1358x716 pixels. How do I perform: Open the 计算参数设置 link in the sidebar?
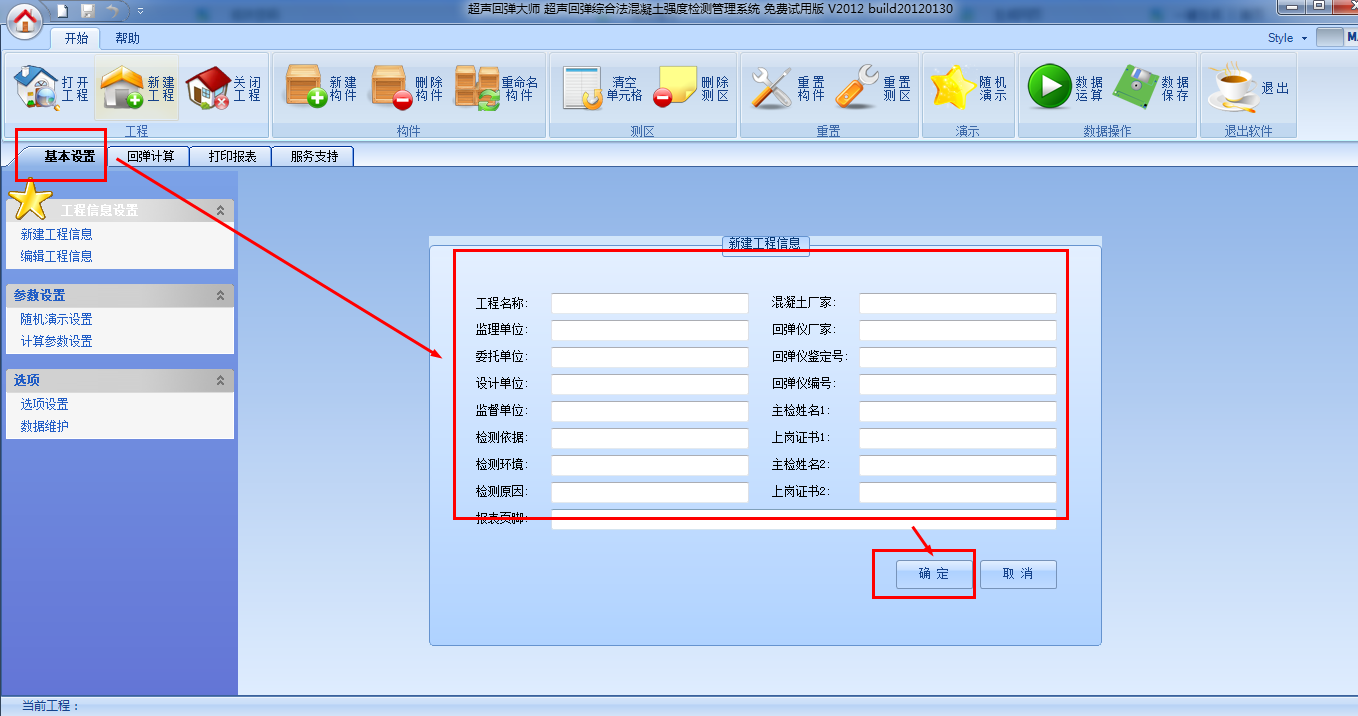point(56,341)
